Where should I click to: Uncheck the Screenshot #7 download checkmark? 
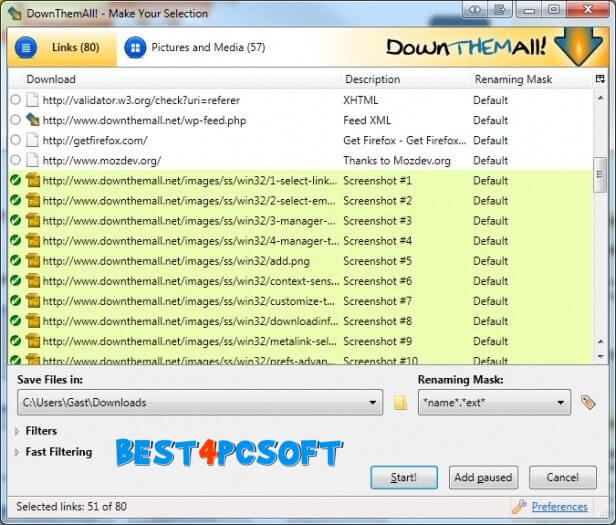[x=15, y=301]
